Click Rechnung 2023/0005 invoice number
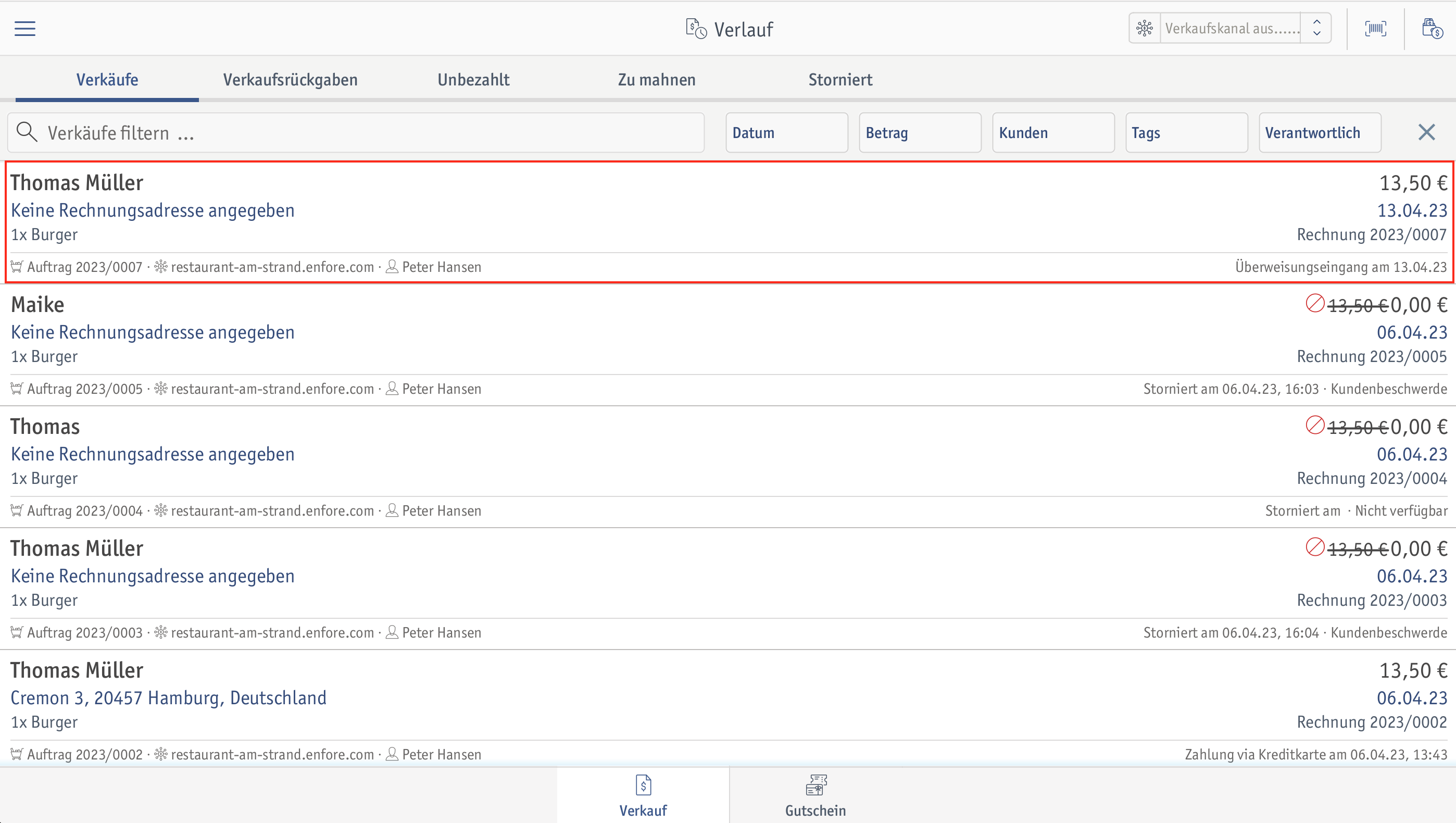The width and height of the screenshot is (1456, 823). (x=1372, y=357)
